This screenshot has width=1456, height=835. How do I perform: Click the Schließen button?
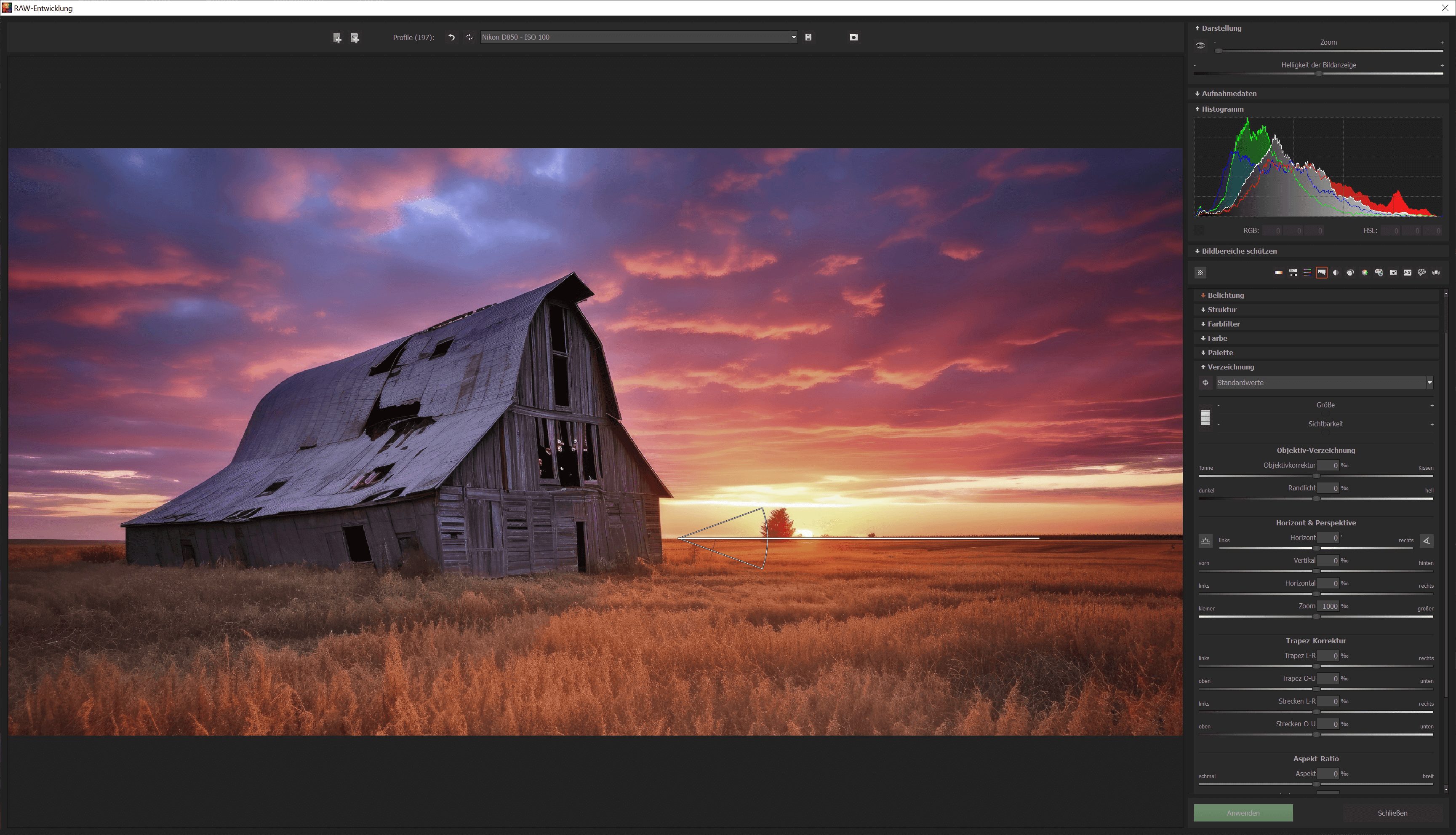coord(1392,813)
